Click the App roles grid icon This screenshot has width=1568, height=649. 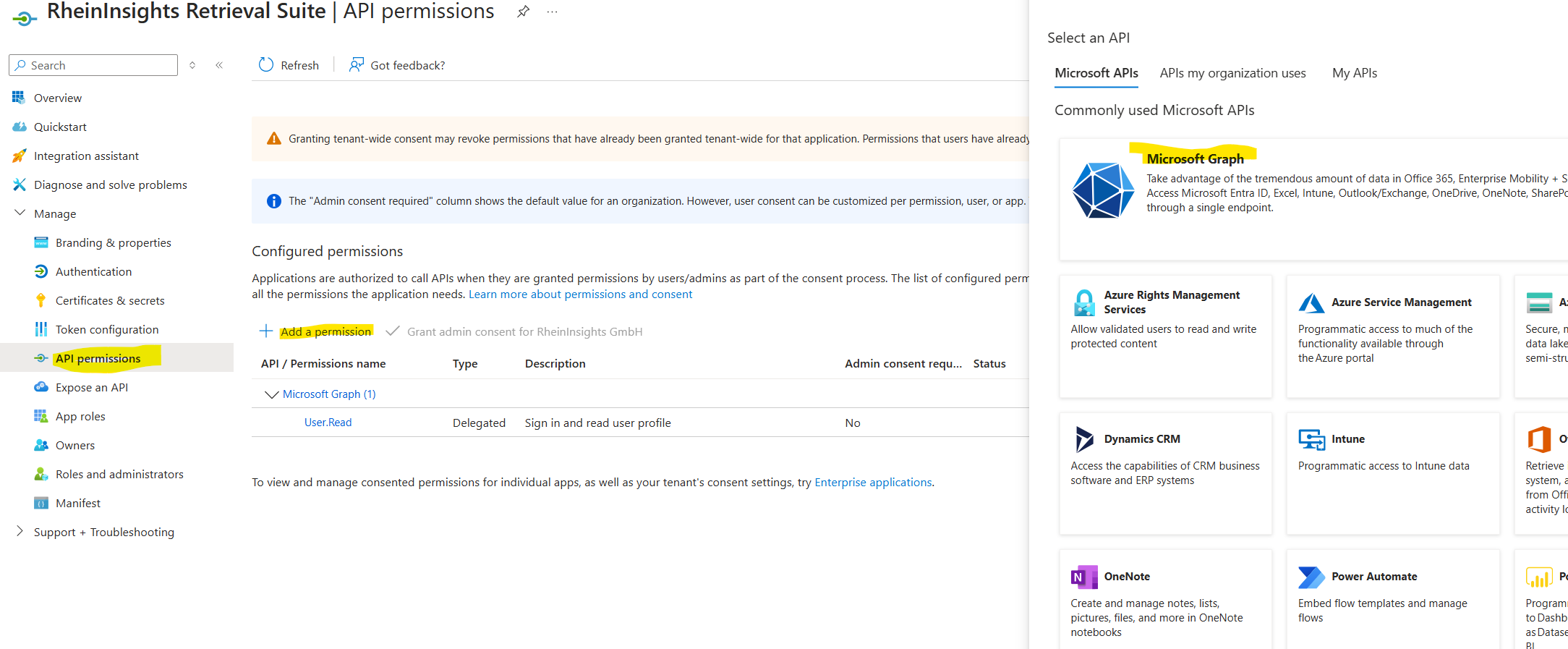[x=41, y=416]
